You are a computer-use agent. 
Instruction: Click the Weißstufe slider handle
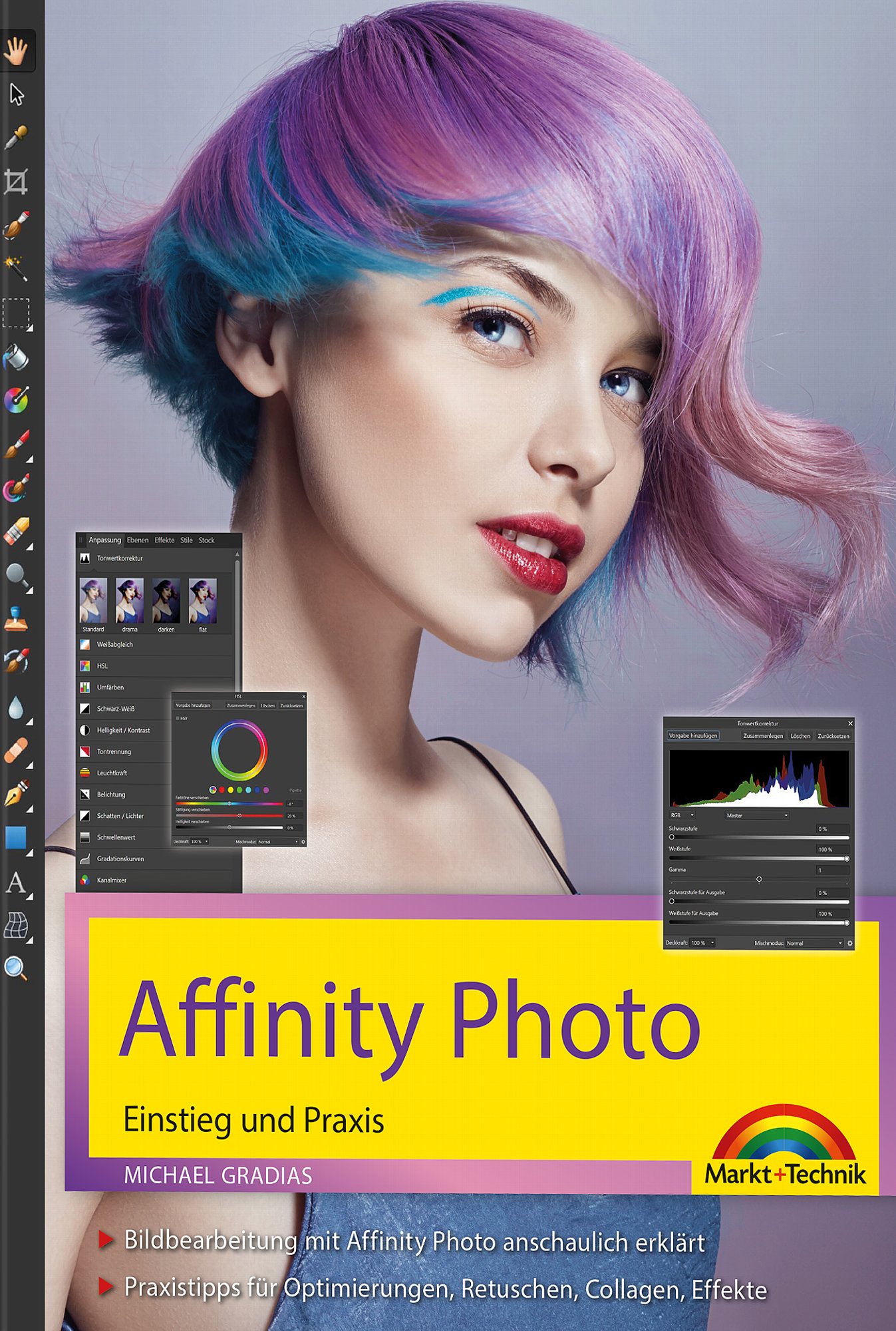coord(847,858)
